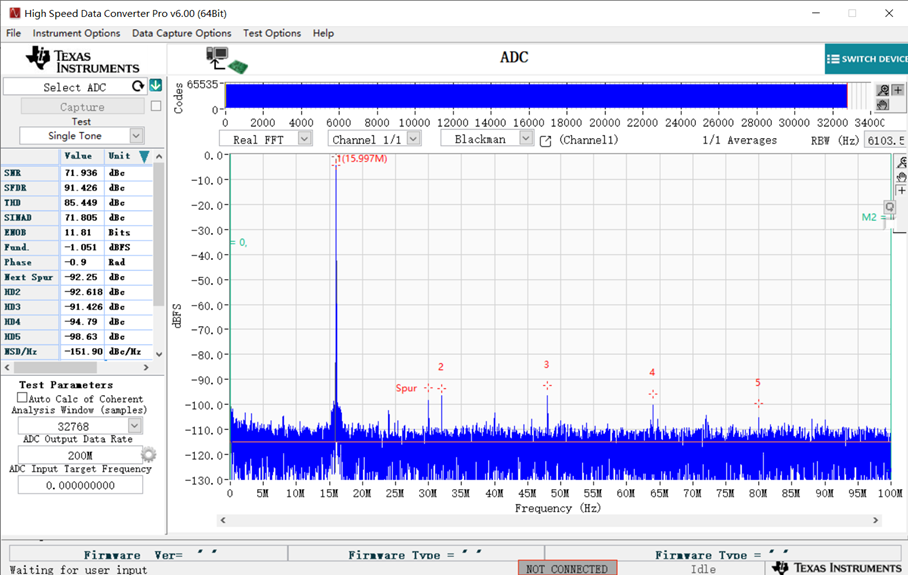Click down arrow of results table scrollbar

[159, 354]
